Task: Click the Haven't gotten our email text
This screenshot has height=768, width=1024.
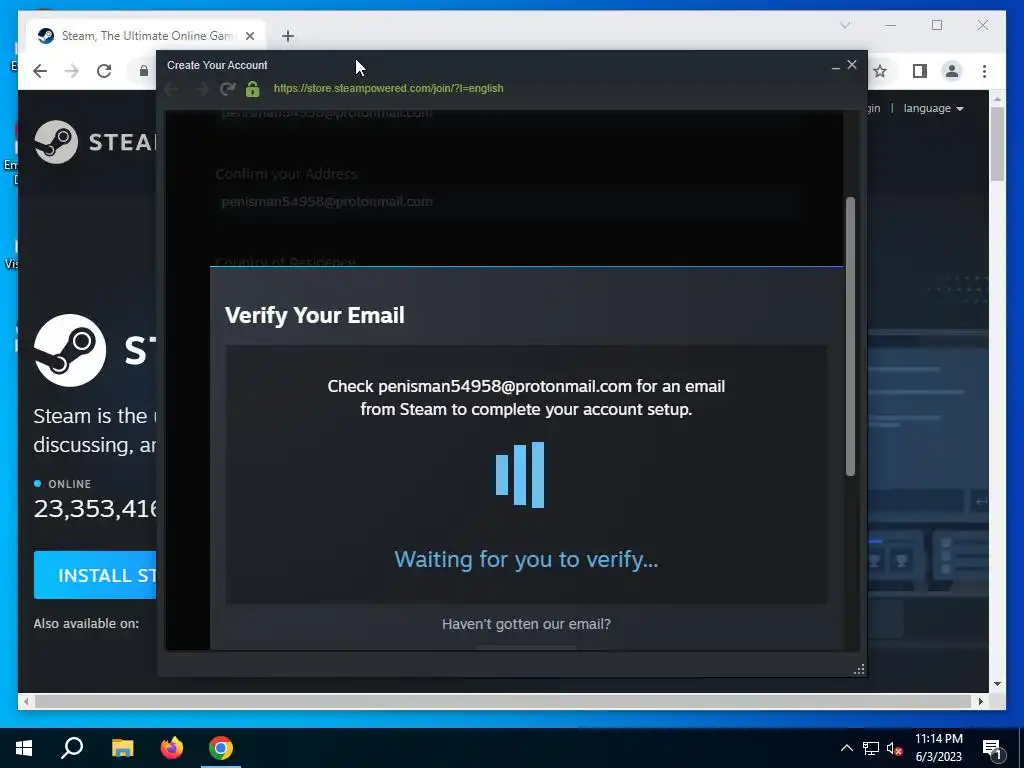Action: click(x=526, y=624)
